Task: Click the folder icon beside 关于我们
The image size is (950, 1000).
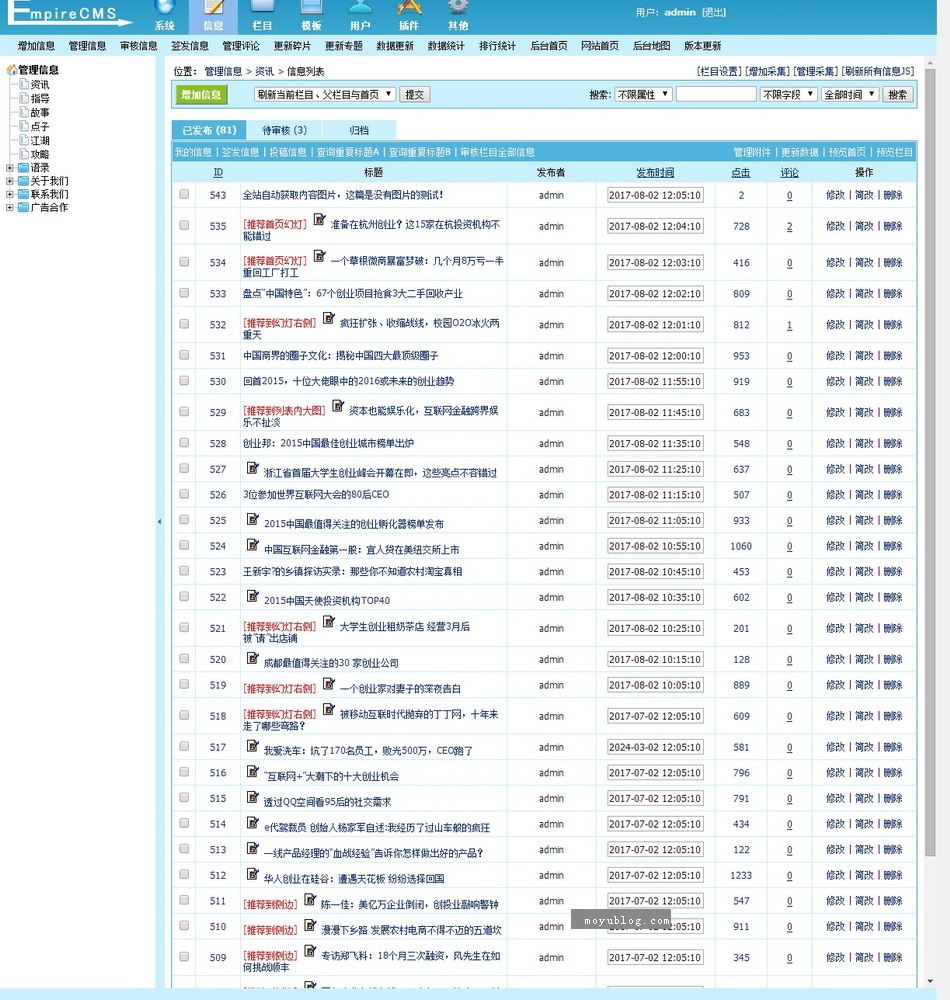Action: coord(24,181)
